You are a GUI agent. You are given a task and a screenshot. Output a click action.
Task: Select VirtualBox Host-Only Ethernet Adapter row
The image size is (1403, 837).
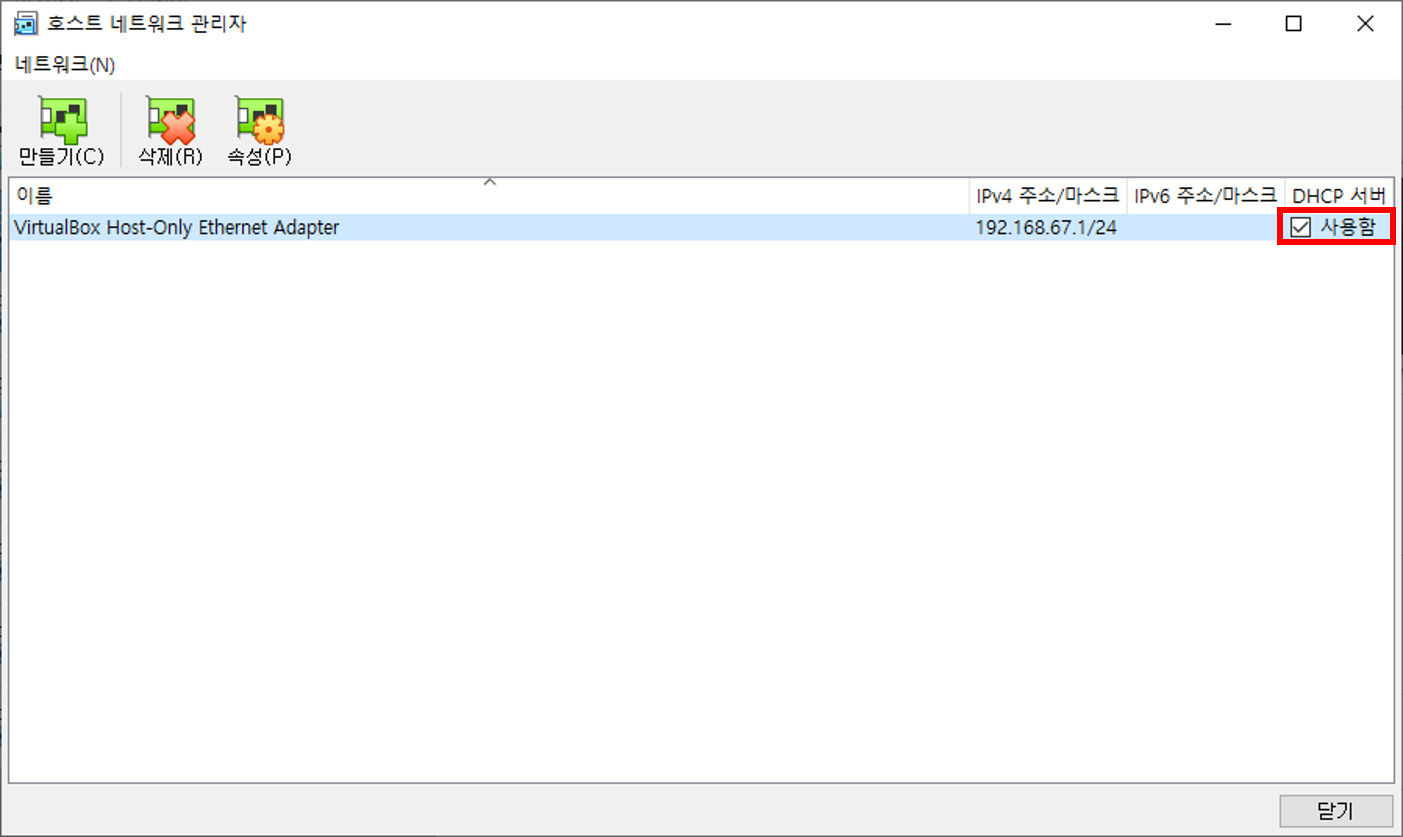pyautogui.click(x=701, y=228)
